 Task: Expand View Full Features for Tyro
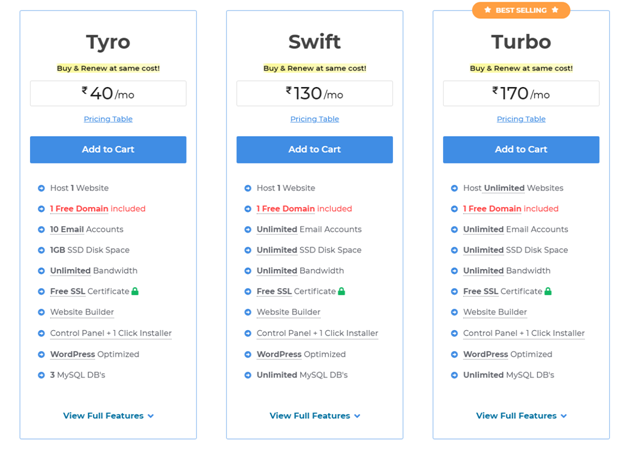pyautogui.click(x=108, y=416)
